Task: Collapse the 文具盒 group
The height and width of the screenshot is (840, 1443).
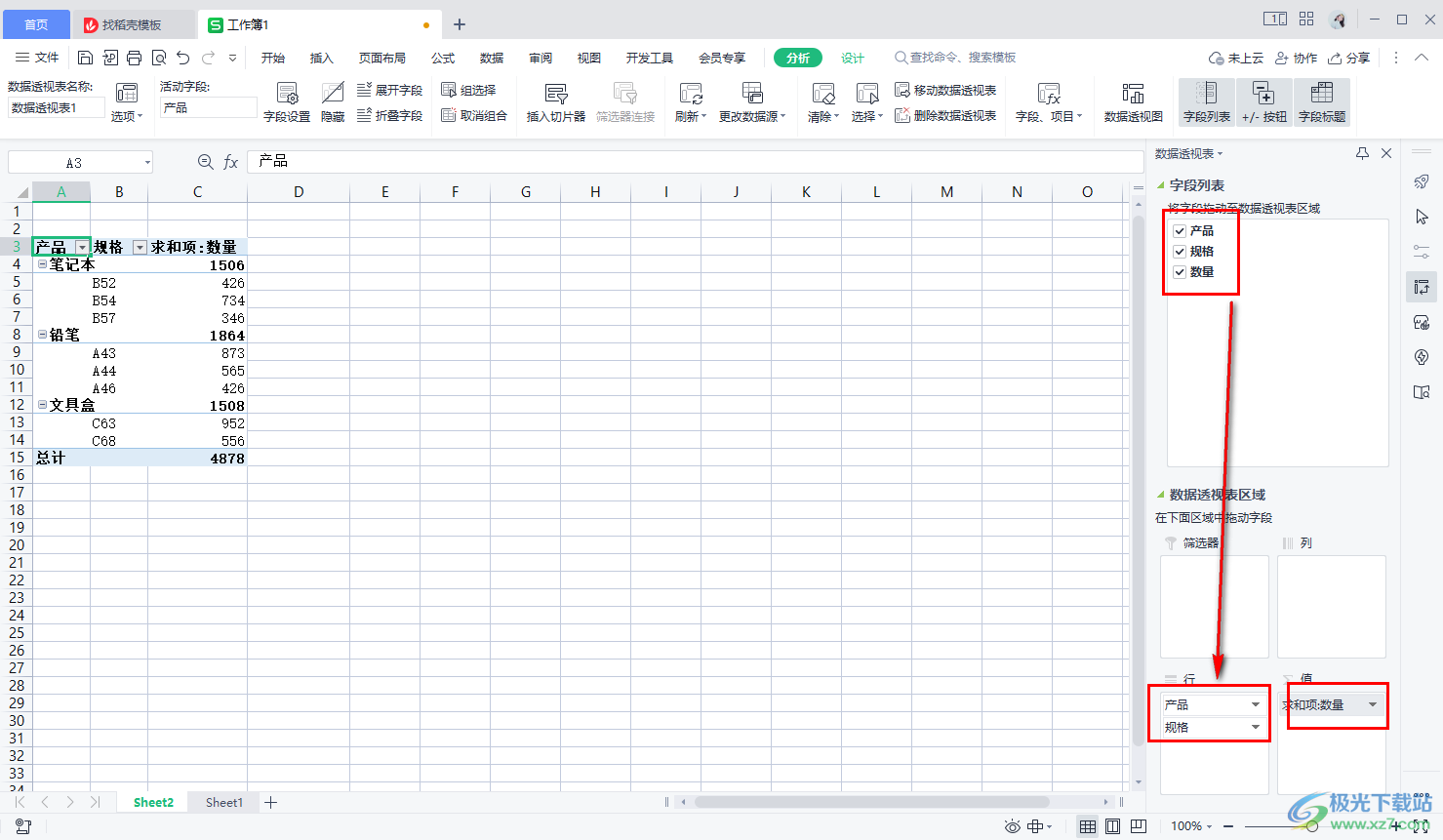Action: pyautogui.click(x=42, y=405)
